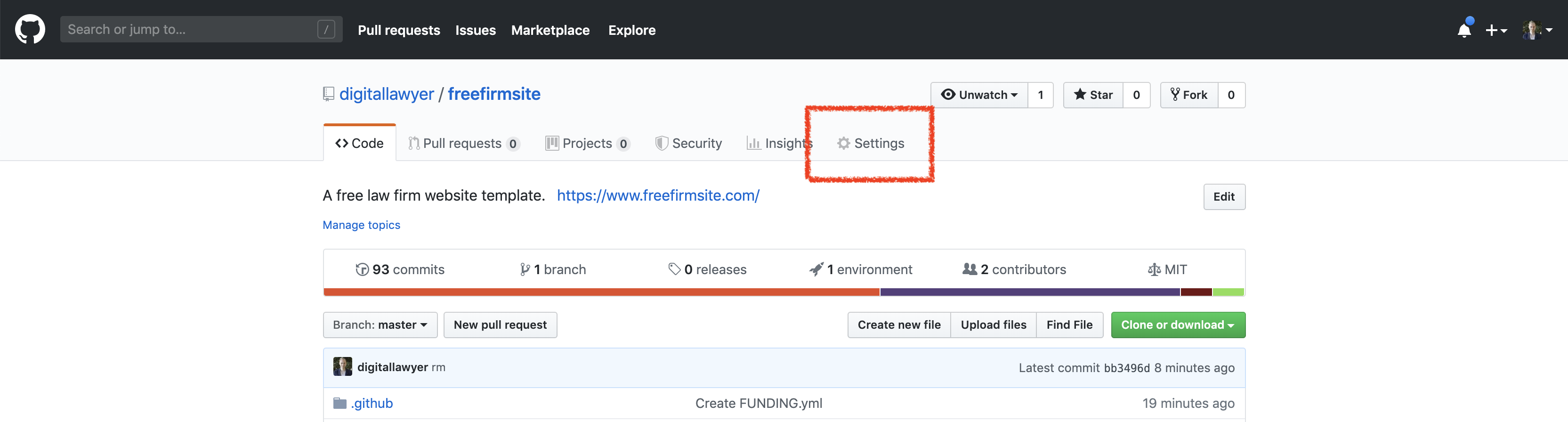Image resolution: width=1568 pixels, height=422 pixels.
Task: Open the MIT license link
Action: (x=1167, y=269)
